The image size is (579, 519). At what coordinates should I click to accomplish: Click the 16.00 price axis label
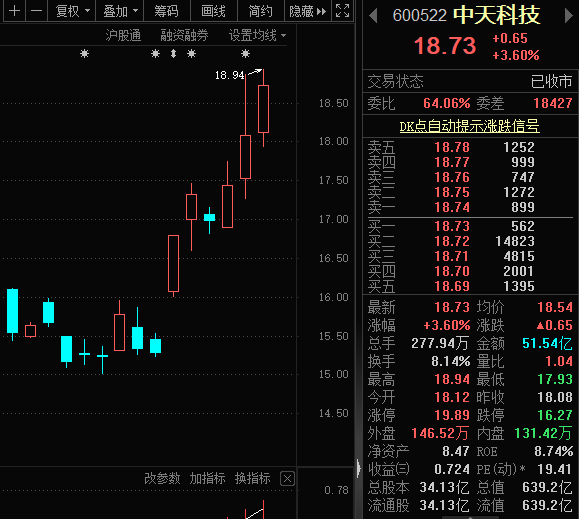tap(333, 297)
